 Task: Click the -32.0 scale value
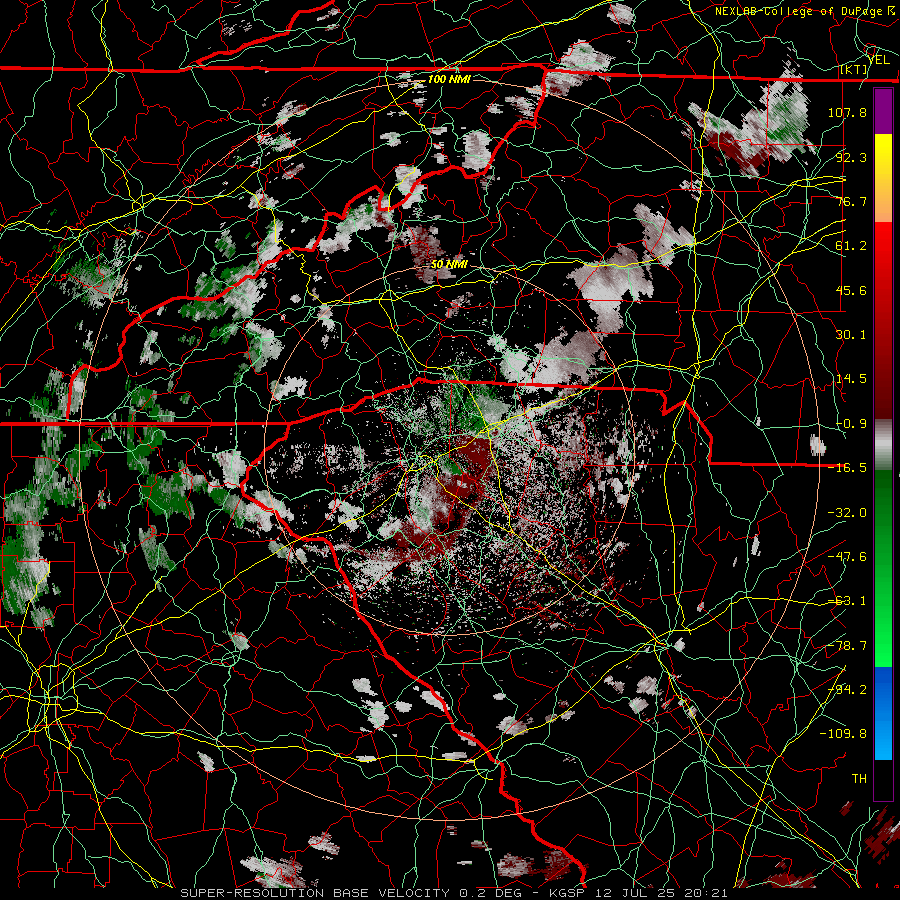(847, 512)
